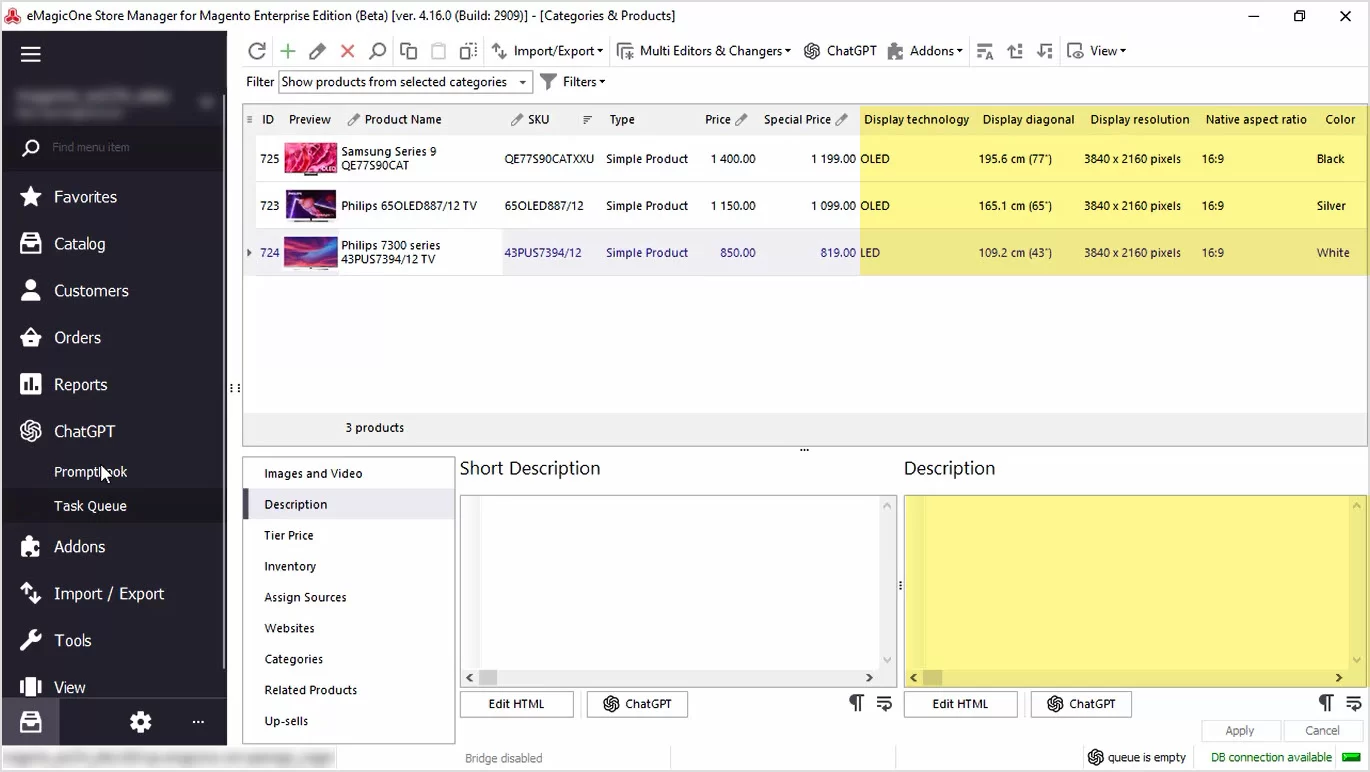Viewport: 1370px width, 772px height.
Task: Switch to Images and Video tab
Action: 313,474
